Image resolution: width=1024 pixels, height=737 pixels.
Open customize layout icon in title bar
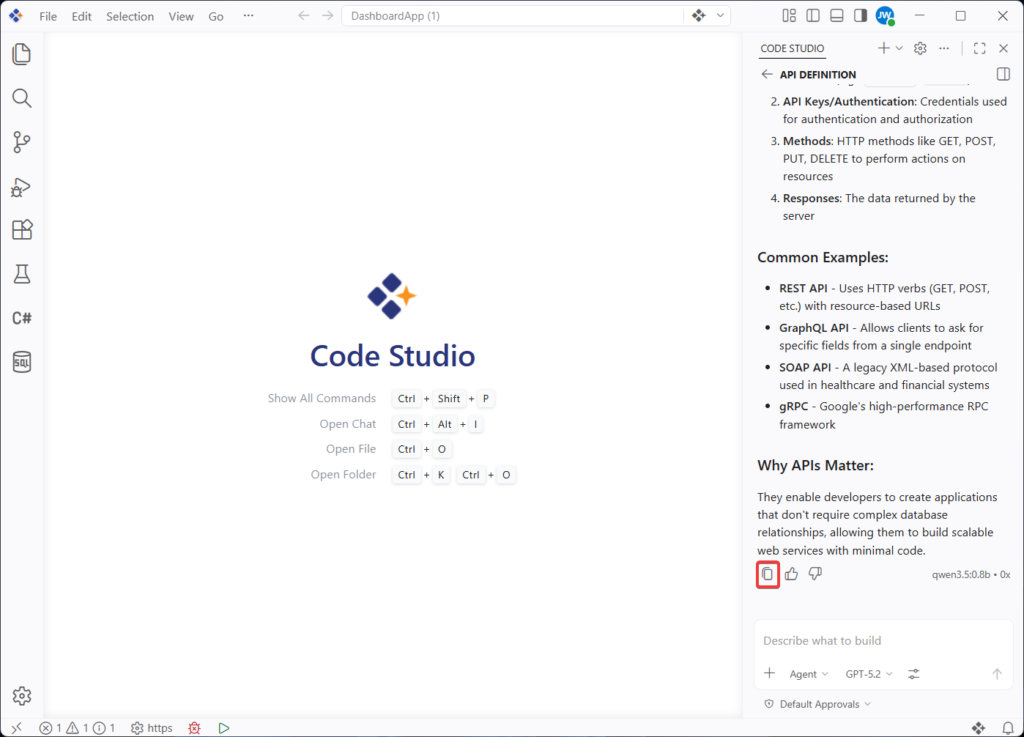pos(789,16)
